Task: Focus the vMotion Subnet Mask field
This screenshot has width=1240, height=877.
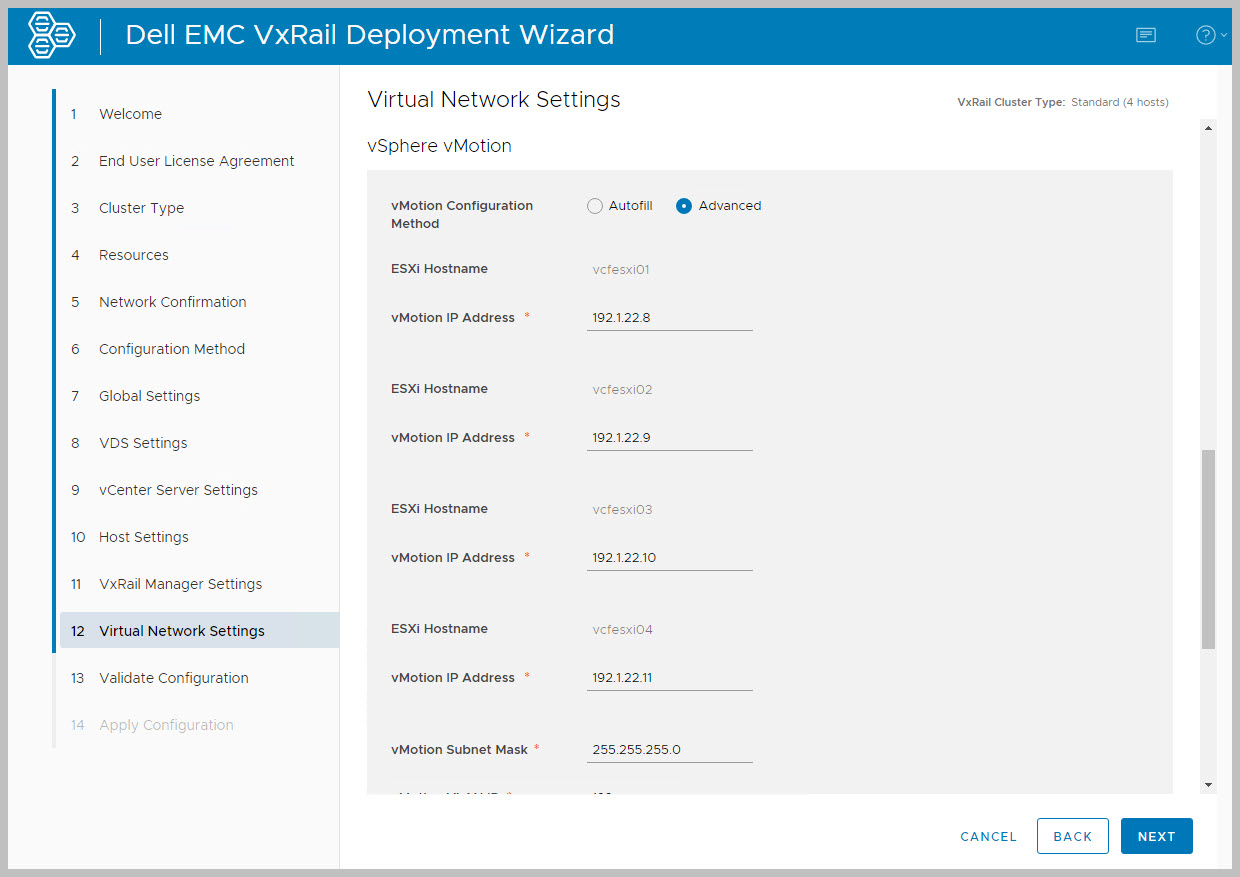Action: tap(669, 749)
